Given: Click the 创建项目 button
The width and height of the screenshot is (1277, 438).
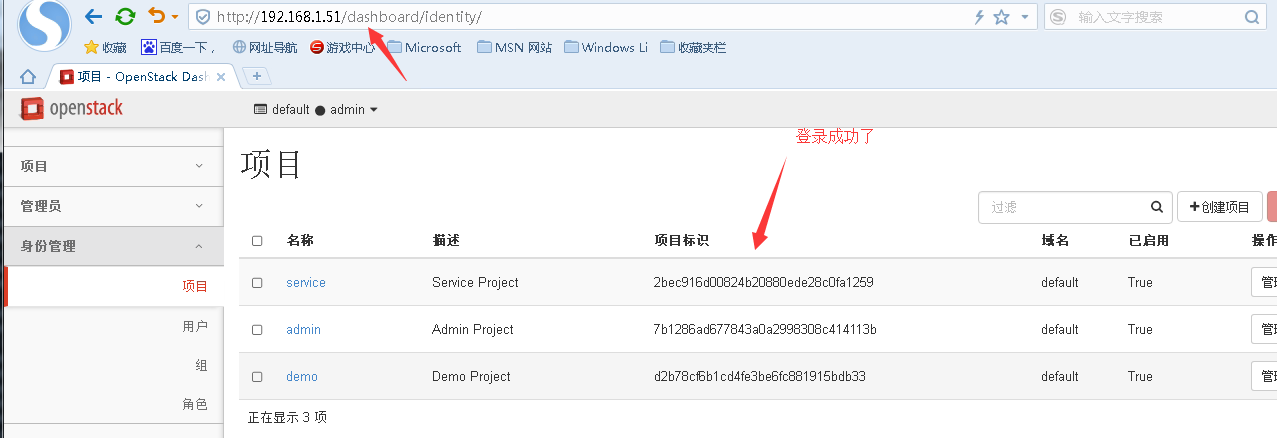Looking at the screenshot, I should coord(1219,207).
